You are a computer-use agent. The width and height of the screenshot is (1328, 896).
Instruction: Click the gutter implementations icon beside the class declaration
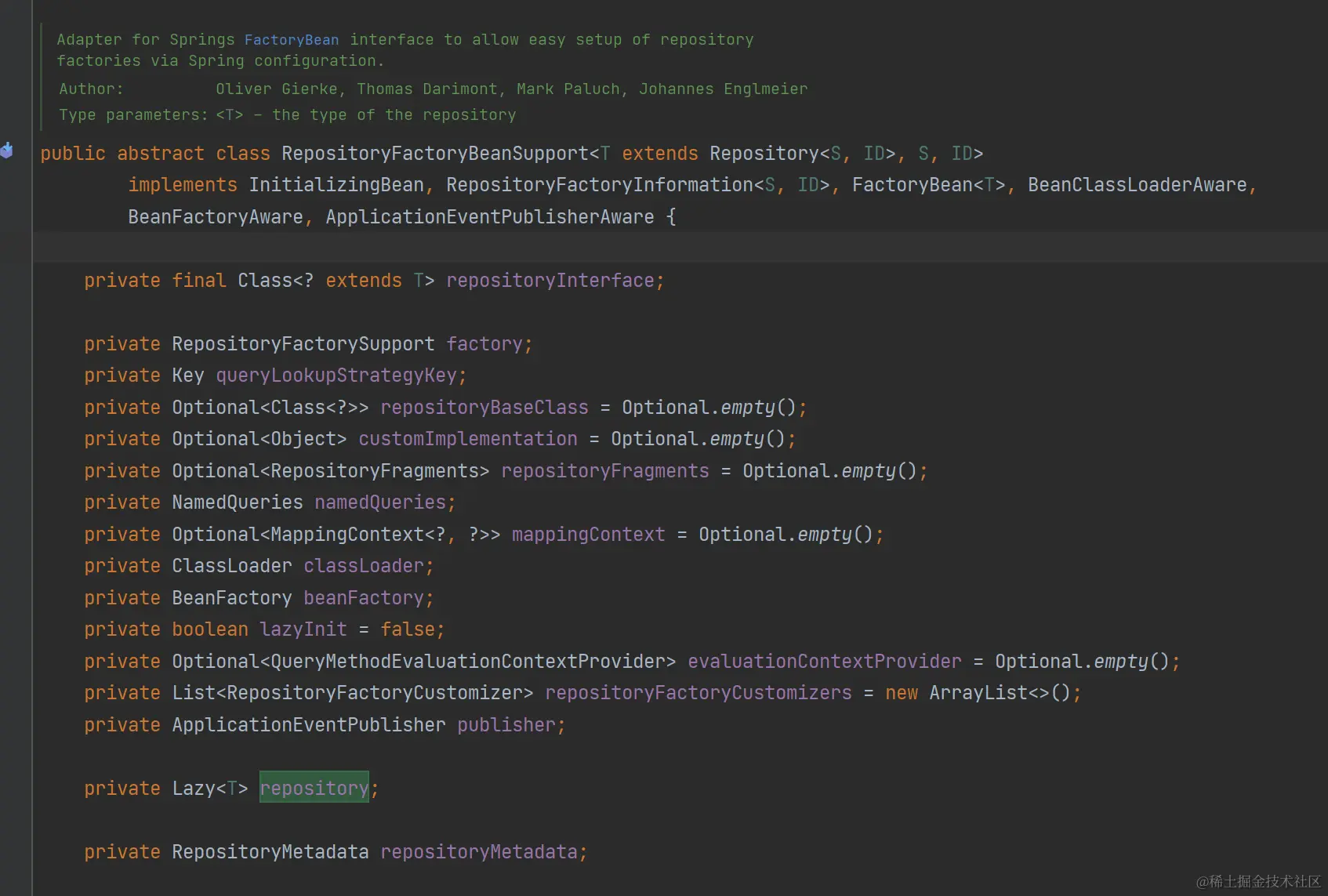(x=7, y=150)
